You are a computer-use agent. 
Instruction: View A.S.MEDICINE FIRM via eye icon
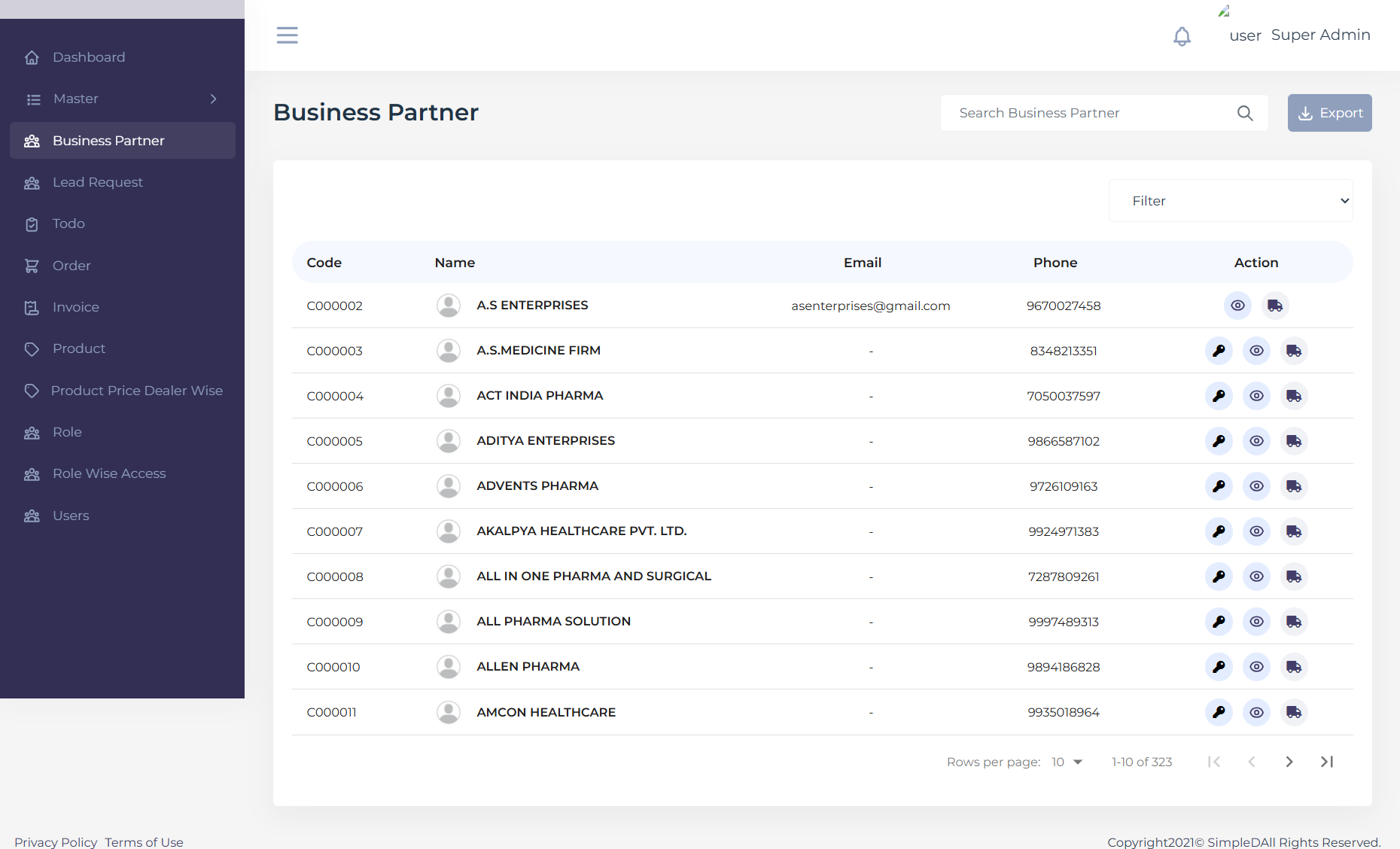pyautogui.click(x=1256, y=351)
